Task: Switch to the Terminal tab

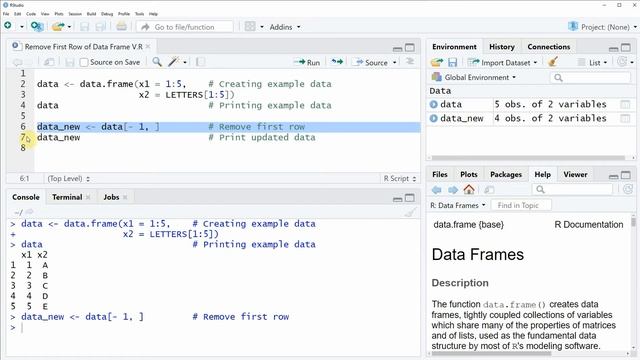Action: (x=67, y=197)
